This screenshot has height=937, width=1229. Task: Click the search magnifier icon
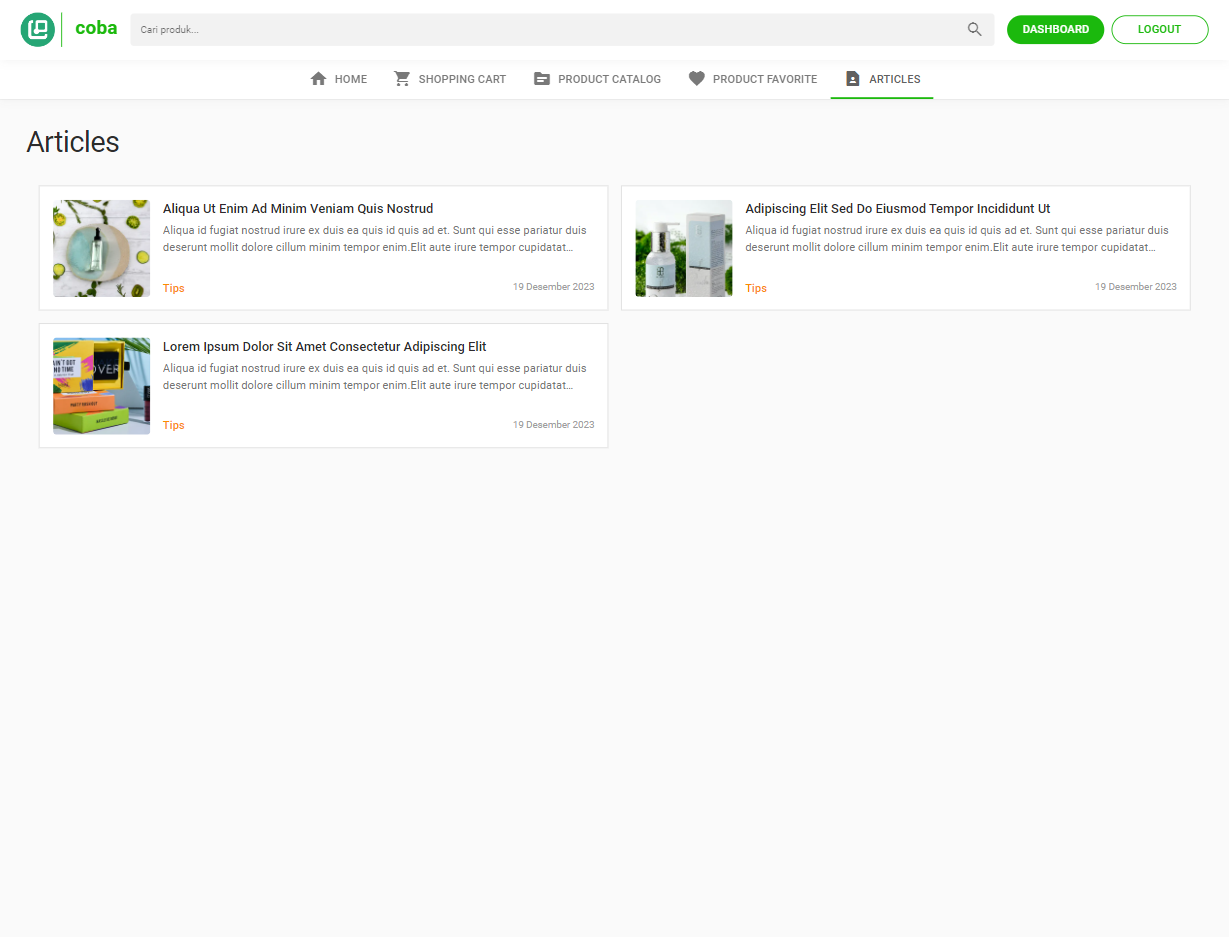pos(974,30)
